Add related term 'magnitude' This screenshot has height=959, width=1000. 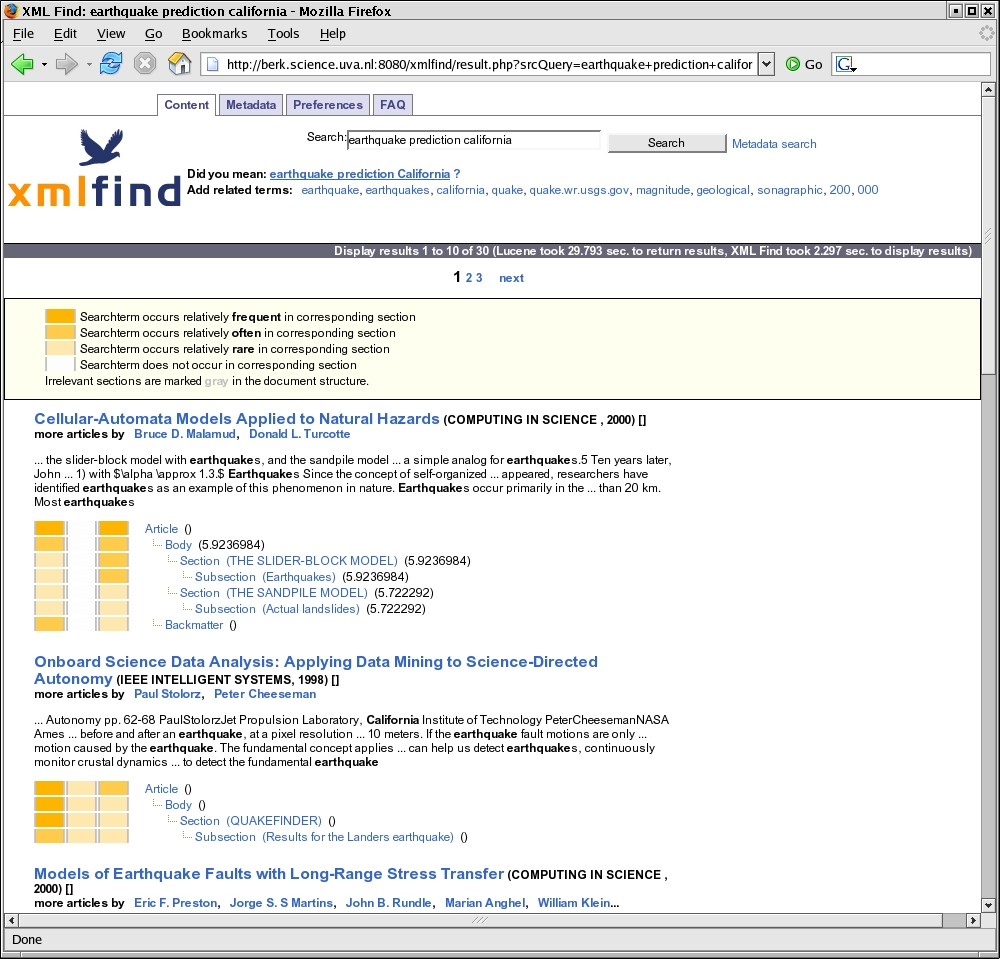pyautogui.click(x=663, y=189)
